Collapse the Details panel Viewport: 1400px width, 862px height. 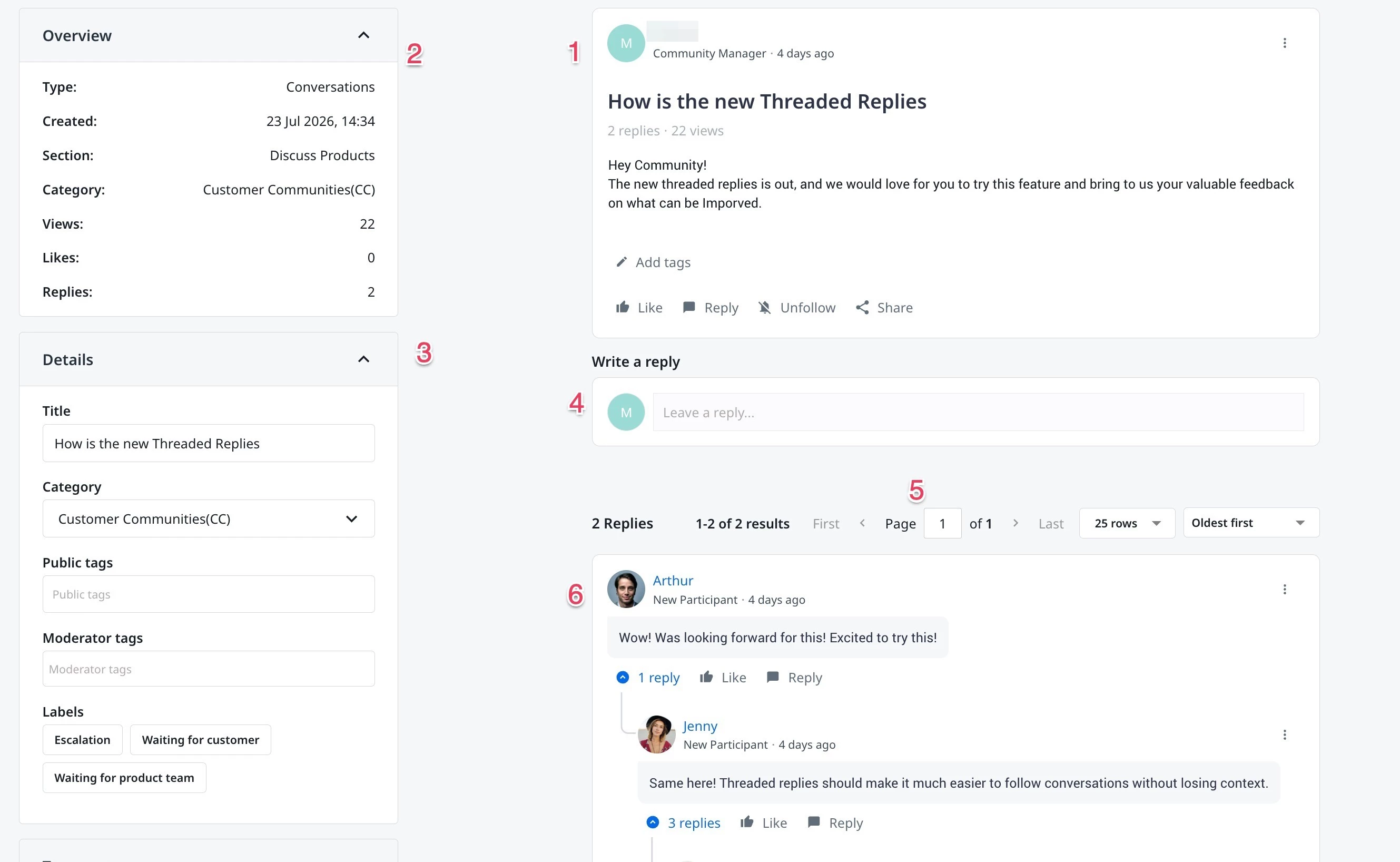coord(363,359)
